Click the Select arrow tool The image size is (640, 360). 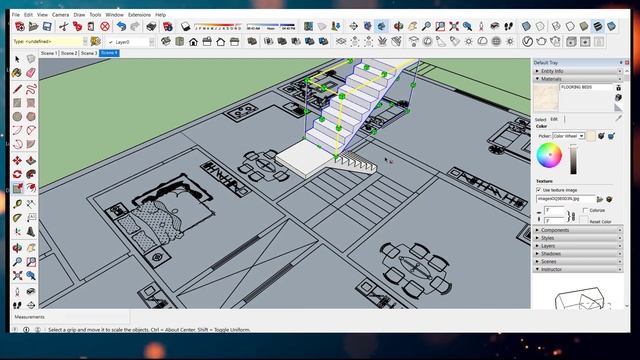pos(17,59)
